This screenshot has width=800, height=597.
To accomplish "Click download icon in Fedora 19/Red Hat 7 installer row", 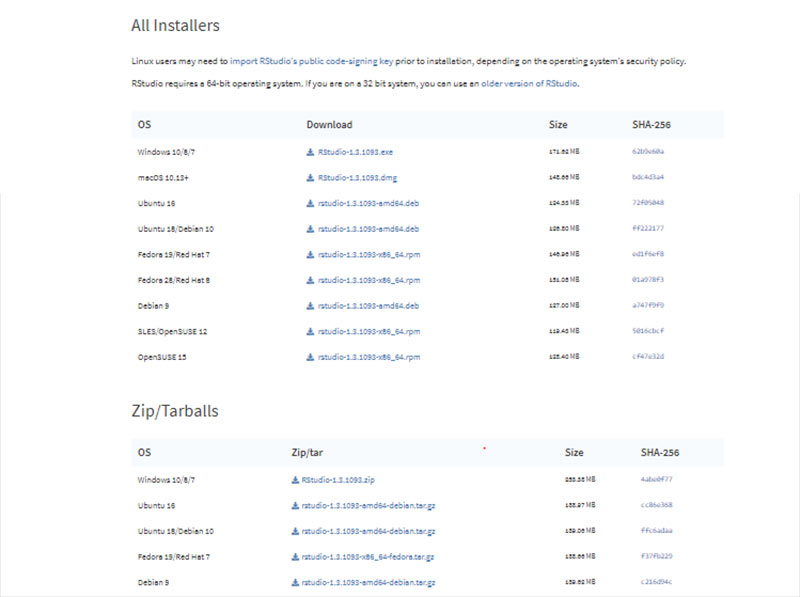I will point(310,254).
